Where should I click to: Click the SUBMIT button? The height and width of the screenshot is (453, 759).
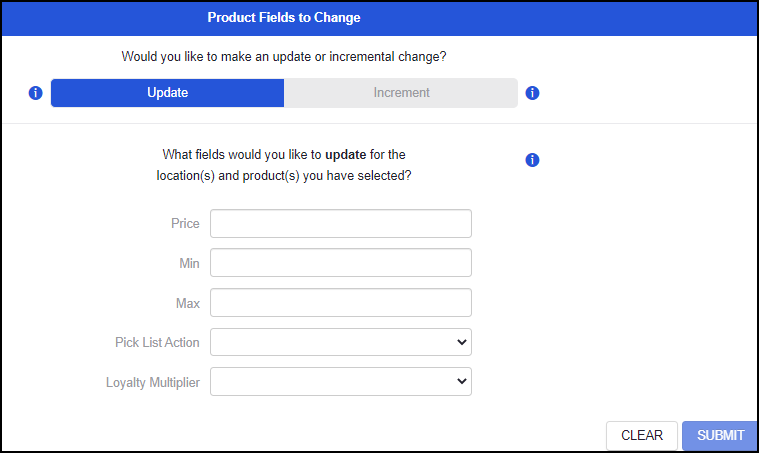720,436
